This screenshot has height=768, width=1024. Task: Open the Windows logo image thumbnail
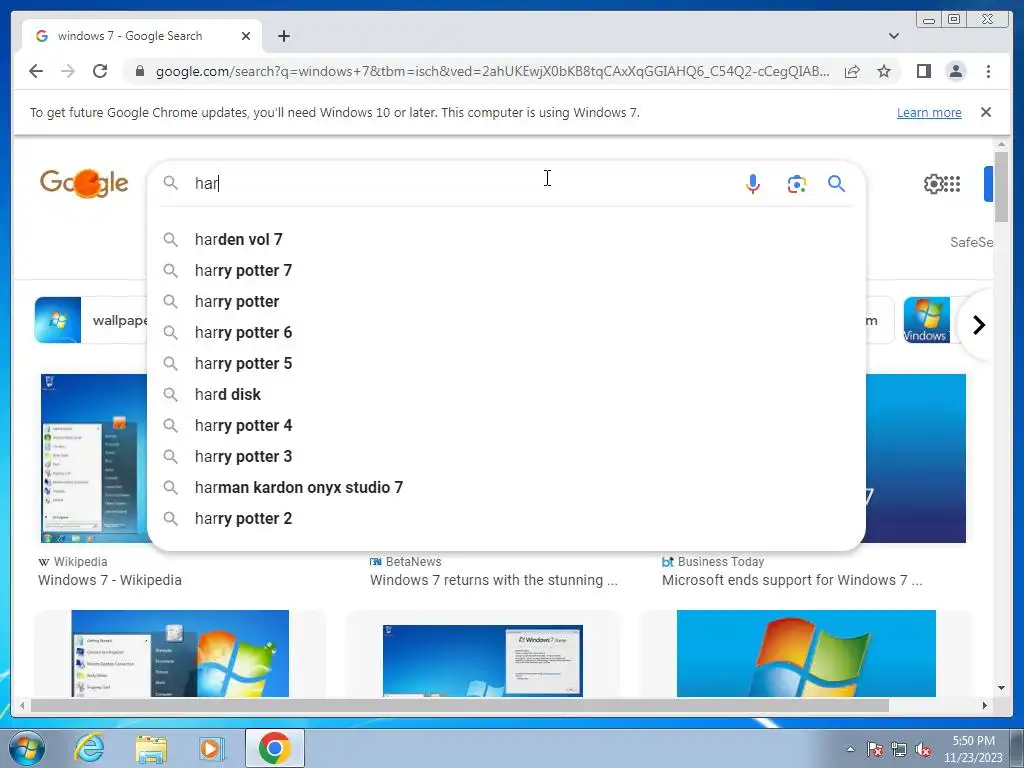pyautogui.click(x=806, y=653)
